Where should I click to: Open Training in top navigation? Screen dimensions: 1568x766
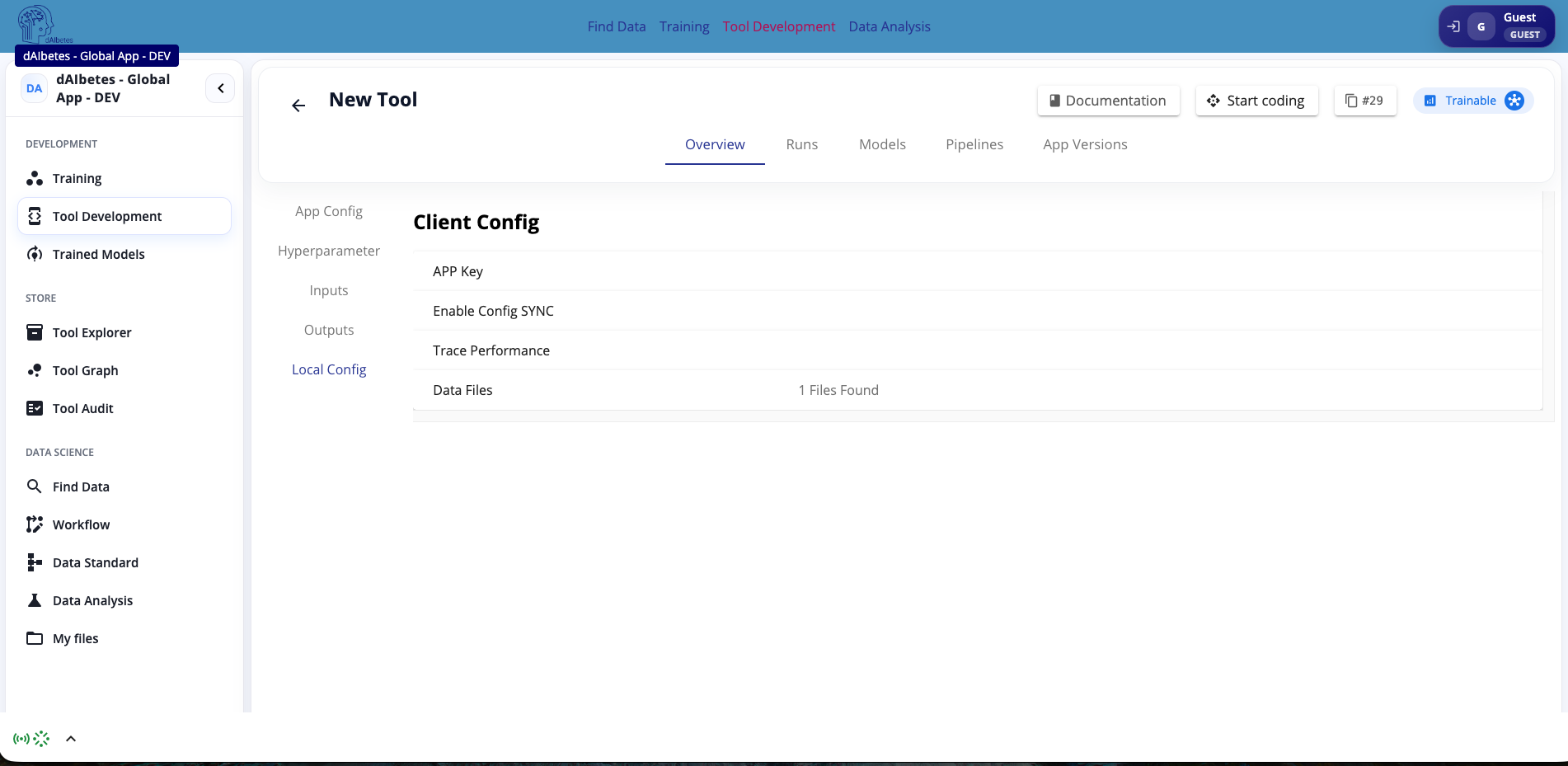(684, 26)
